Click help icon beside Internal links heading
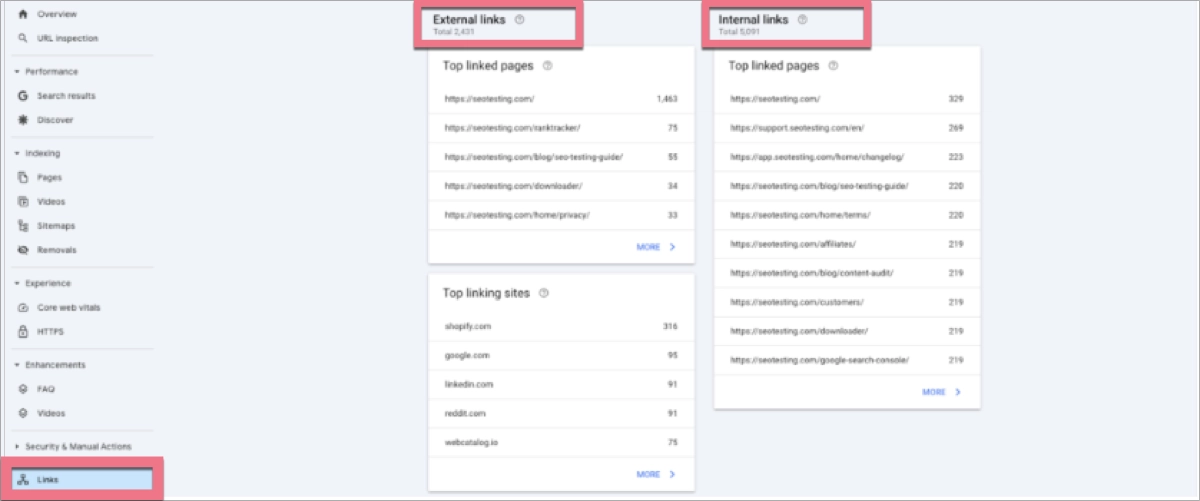Image resolution: width=1200 pixels, height=501 pixels. (x=803, y=19)
